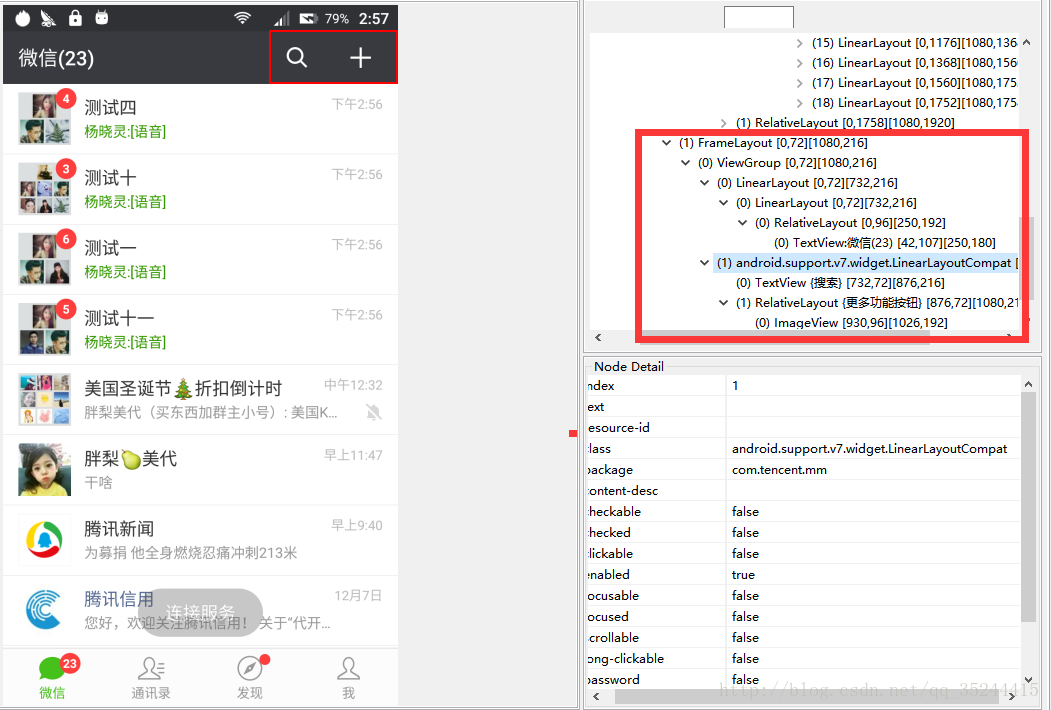1051x710 pixels.
Task: Click the content-desc property row
Action: tap(803, 491)
